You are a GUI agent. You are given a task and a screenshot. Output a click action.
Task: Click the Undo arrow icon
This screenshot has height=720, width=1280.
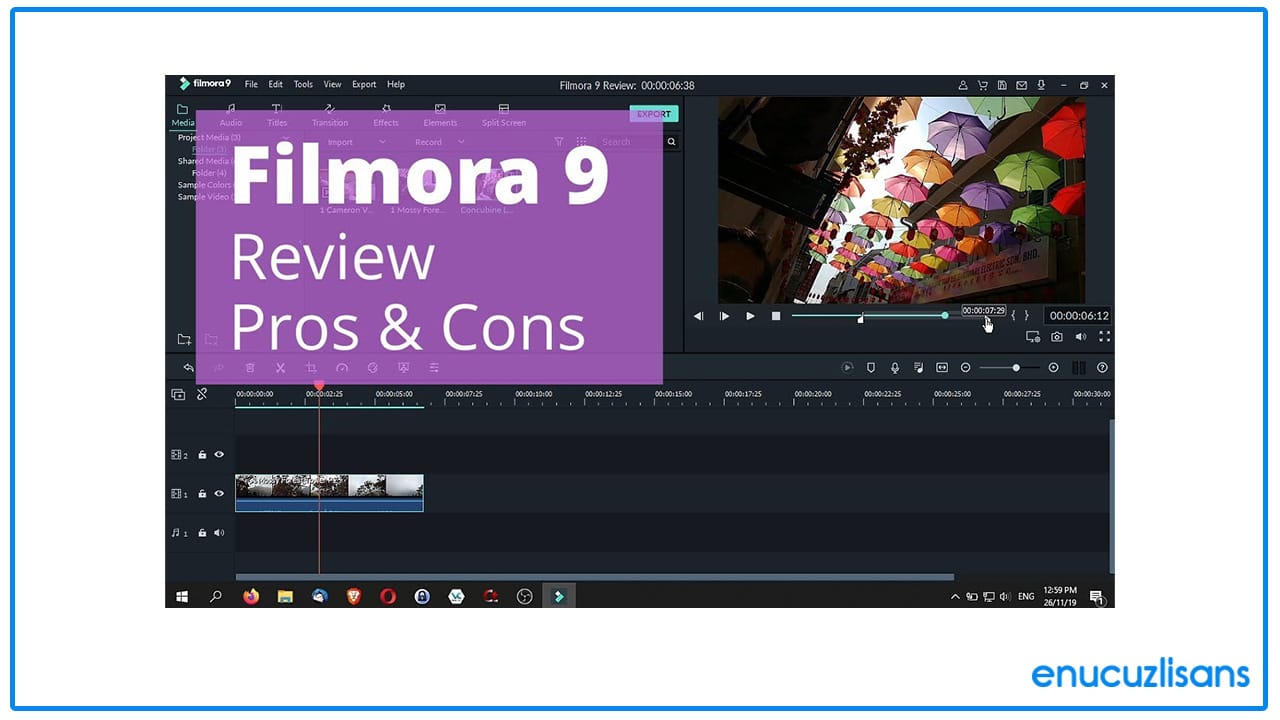point(188,367)
